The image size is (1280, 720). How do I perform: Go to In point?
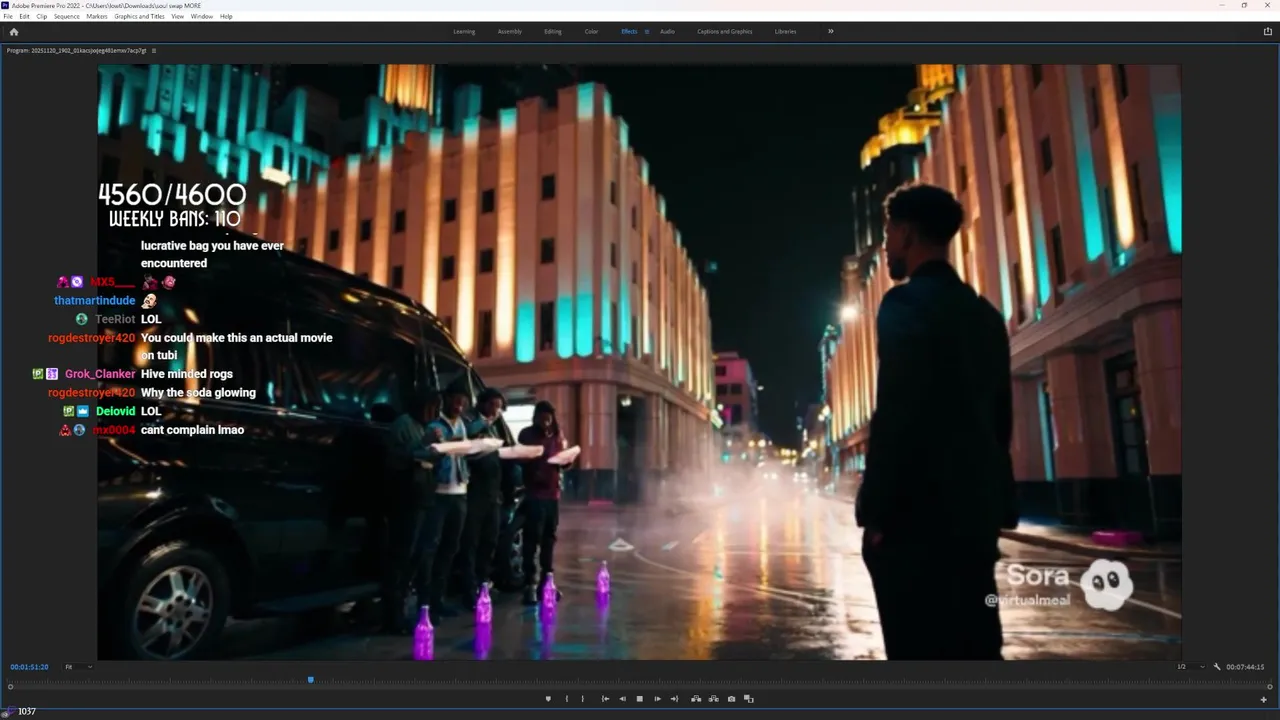[x=605, y=699]
